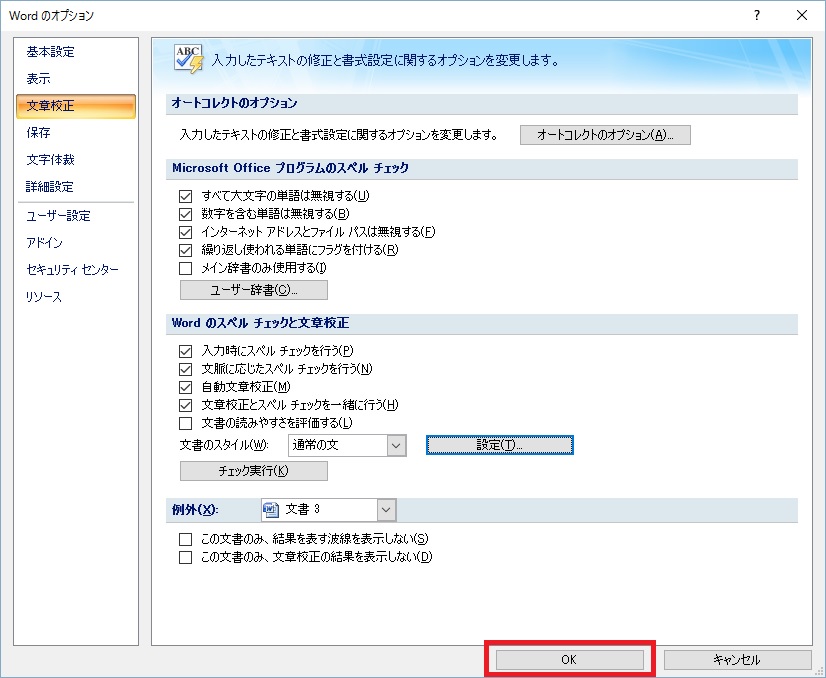Viewport: 826px width, 678px height.
Task: Uncheck 自動文章校正 checkbox
Action: [x=185, y=388]
